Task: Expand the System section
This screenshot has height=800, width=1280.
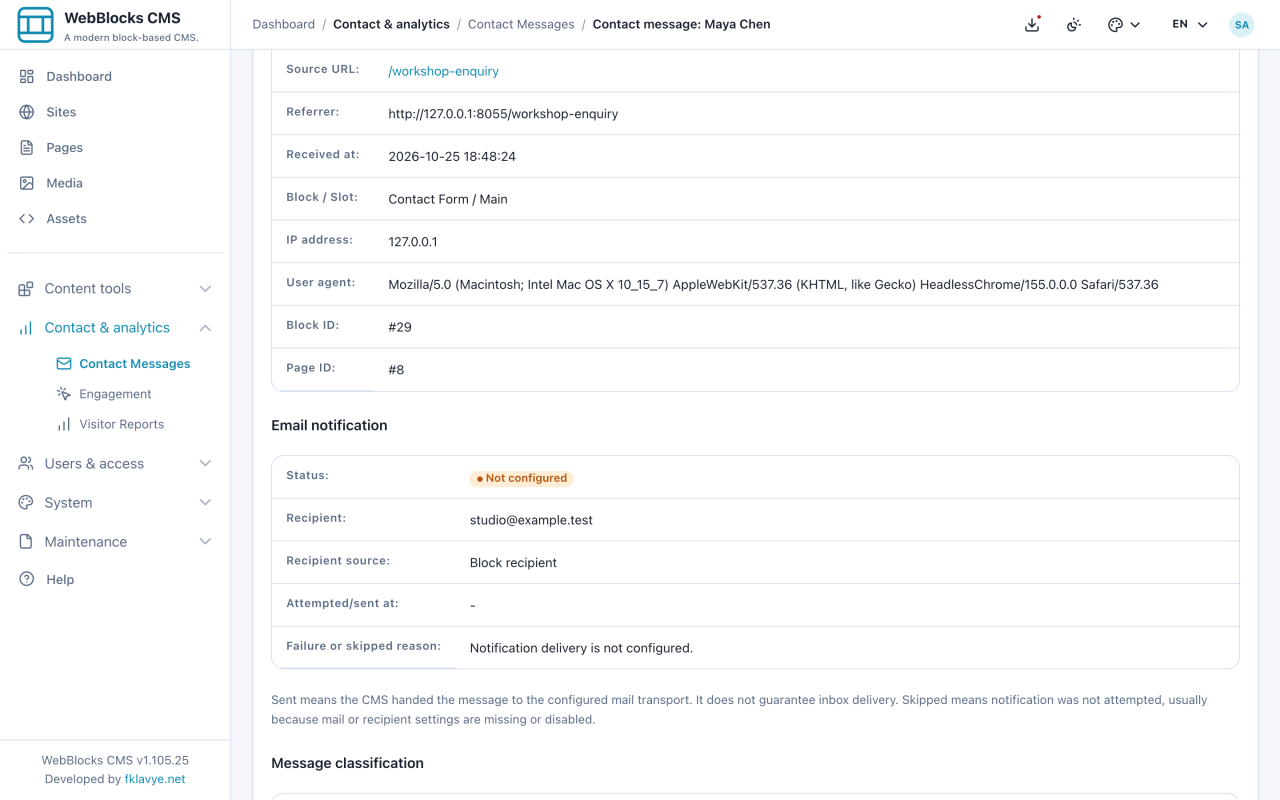Action: (x=115, y=503)
